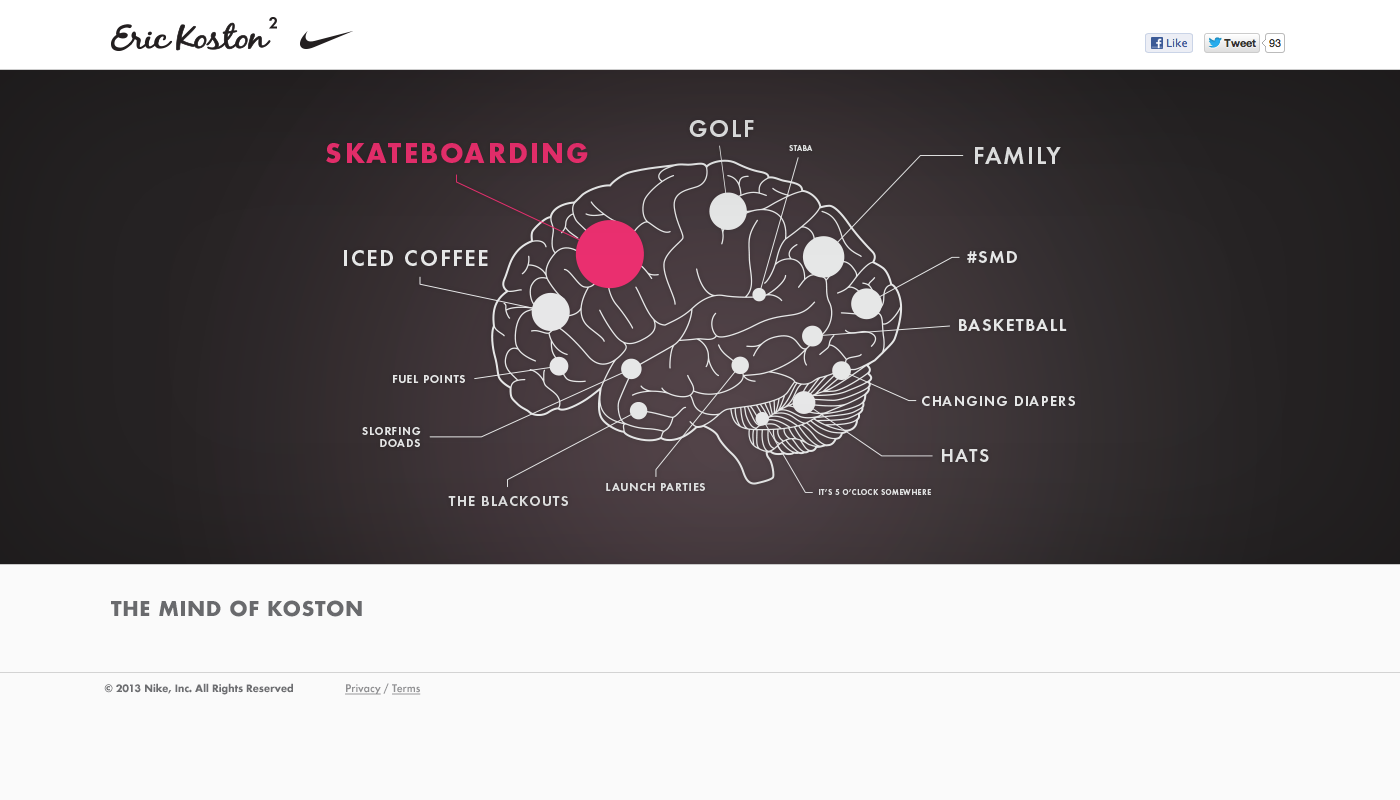
Task: Select the HATS label
Action: pyautogui.click(x=965, y=456)
